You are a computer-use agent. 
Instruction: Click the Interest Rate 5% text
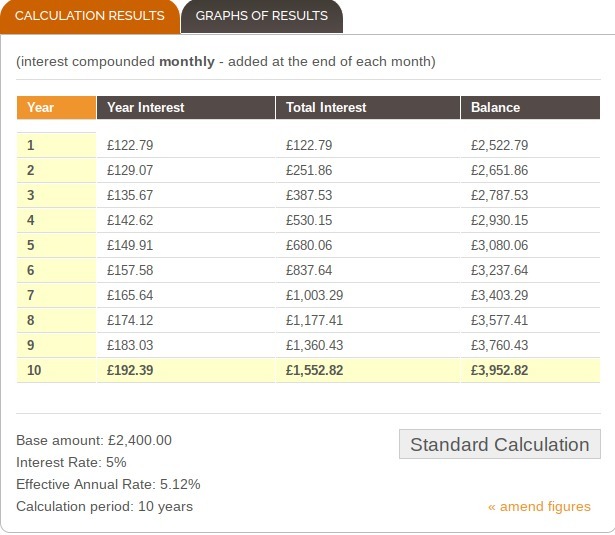[x=71, y=462]
